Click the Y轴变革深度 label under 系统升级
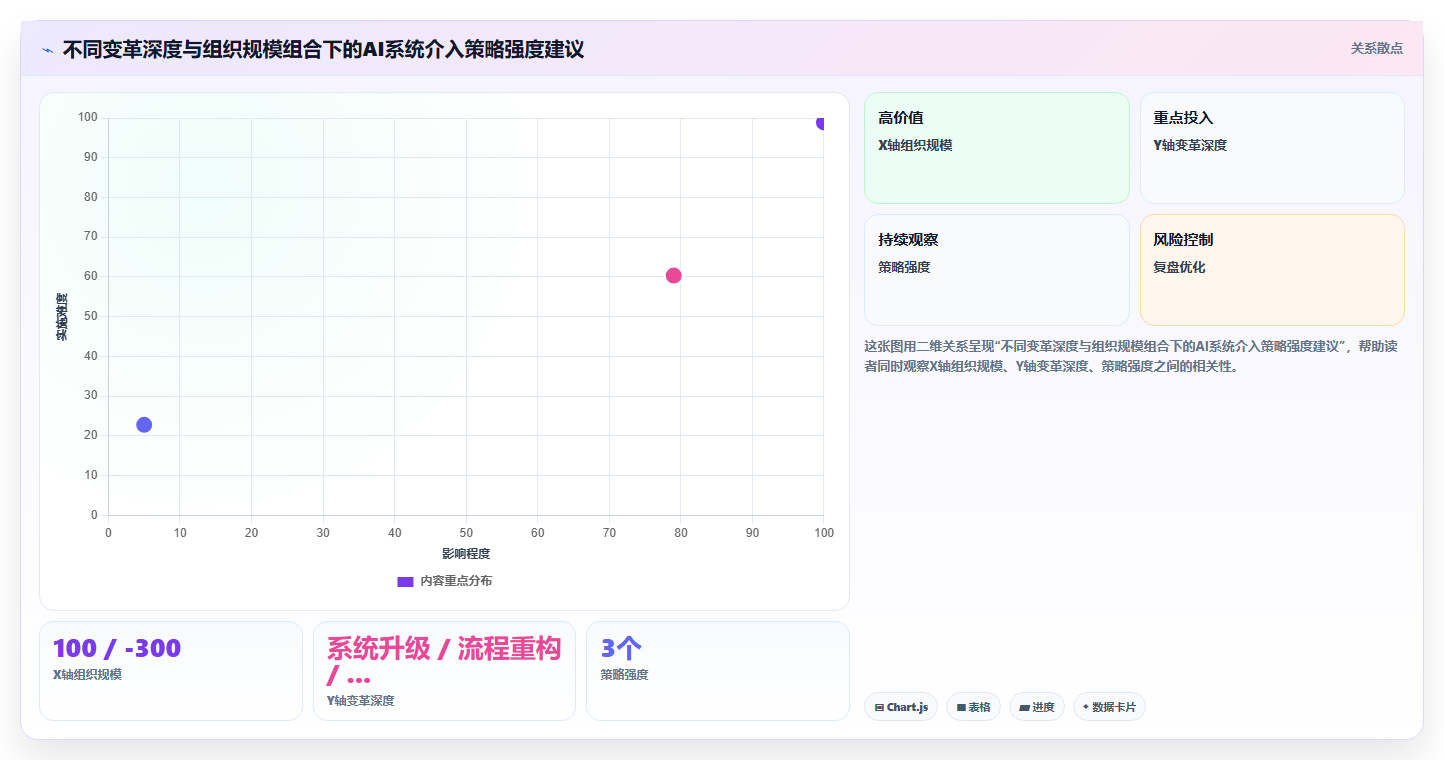Screen dimensions: 1444x760 pos(361,701)
